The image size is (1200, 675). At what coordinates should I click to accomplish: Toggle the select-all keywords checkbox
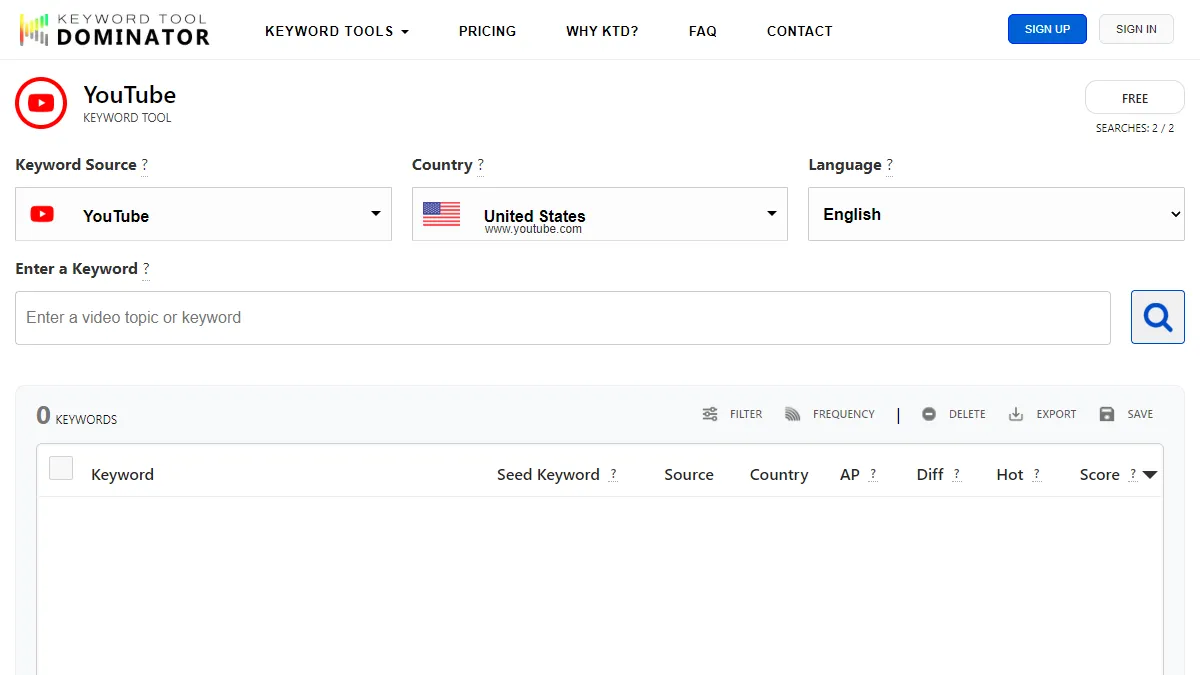click(61, 468)
